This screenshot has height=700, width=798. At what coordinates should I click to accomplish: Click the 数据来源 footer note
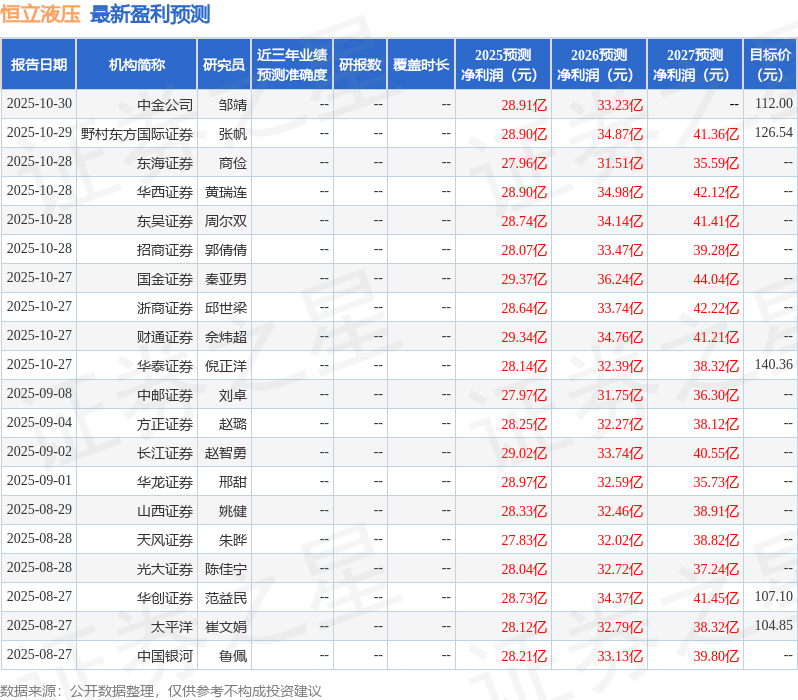(161, 691)
